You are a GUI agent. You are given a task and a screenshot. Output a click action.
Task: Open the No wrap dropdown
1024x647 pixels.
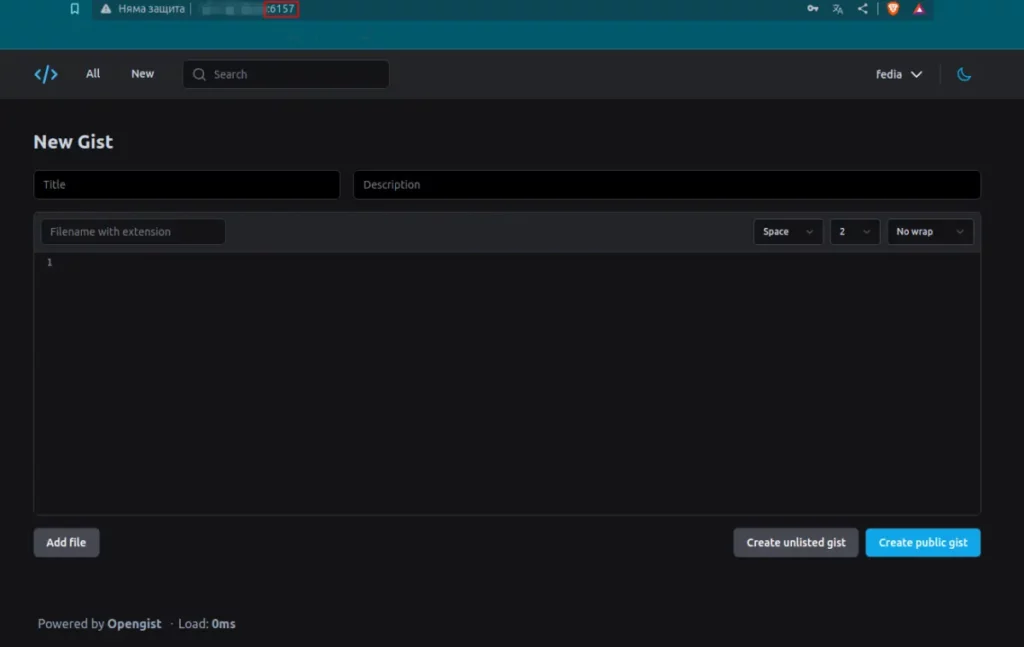click(930, 232)
